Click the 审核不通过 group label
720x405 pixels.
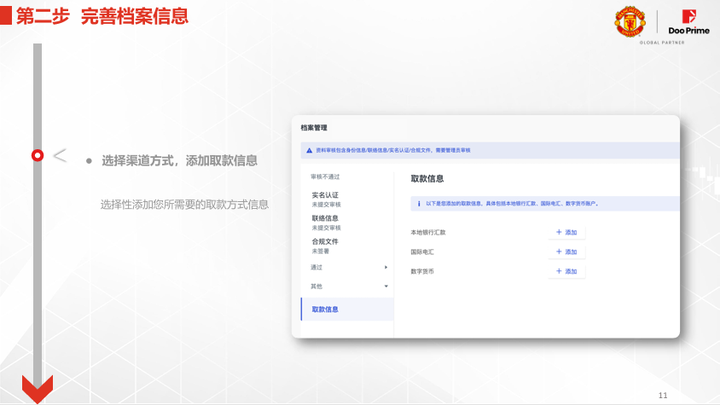pos(325,177)
